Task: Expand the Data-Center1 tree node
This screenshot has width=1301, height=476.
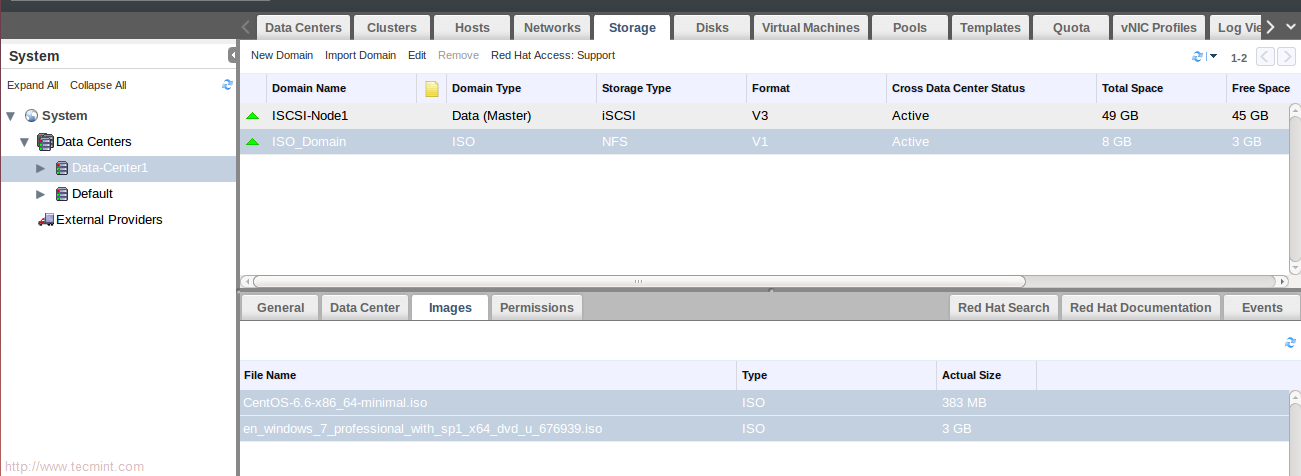Action: click(x=41, y=168)
